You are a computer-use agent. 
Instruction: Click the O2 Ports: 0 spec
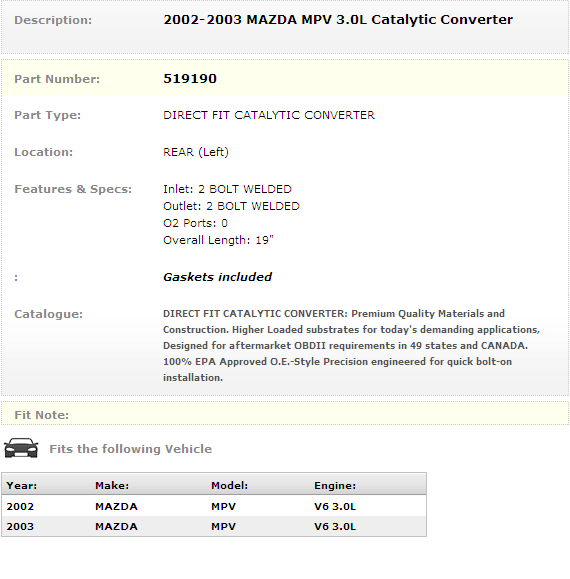tap(195, 223)
